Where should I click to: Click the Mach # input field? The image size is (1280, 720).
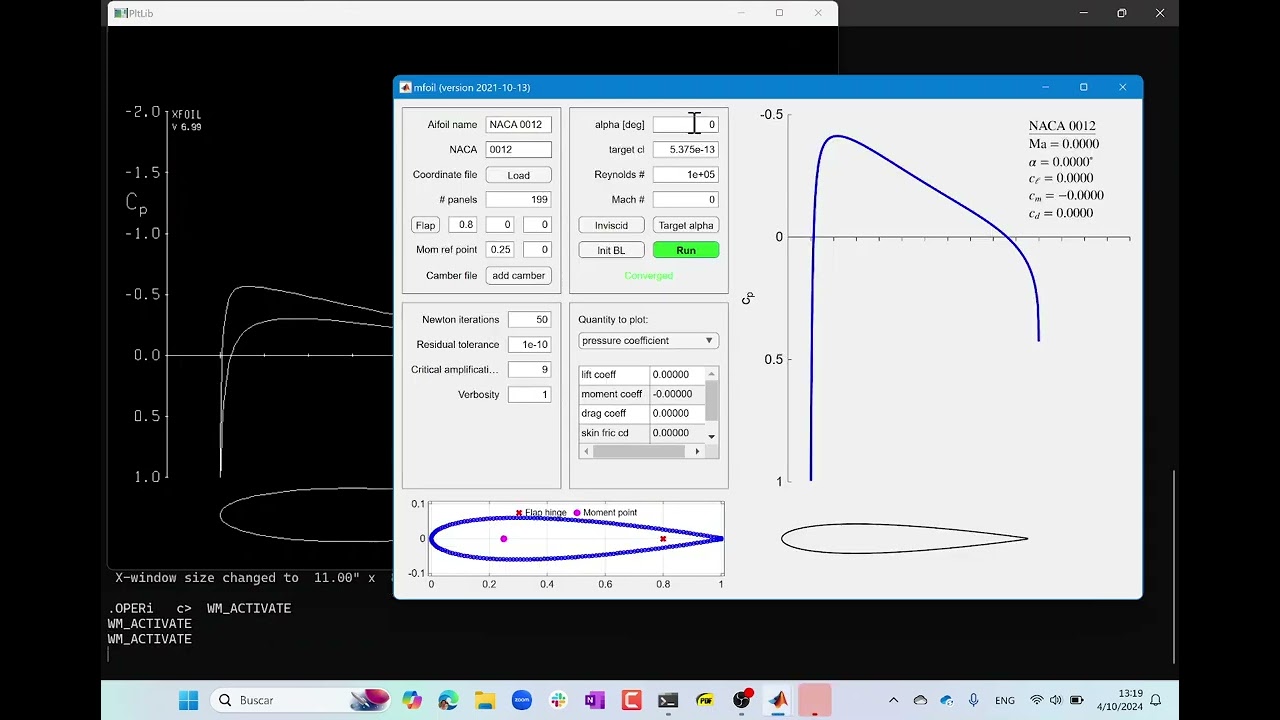coord(685,199)
